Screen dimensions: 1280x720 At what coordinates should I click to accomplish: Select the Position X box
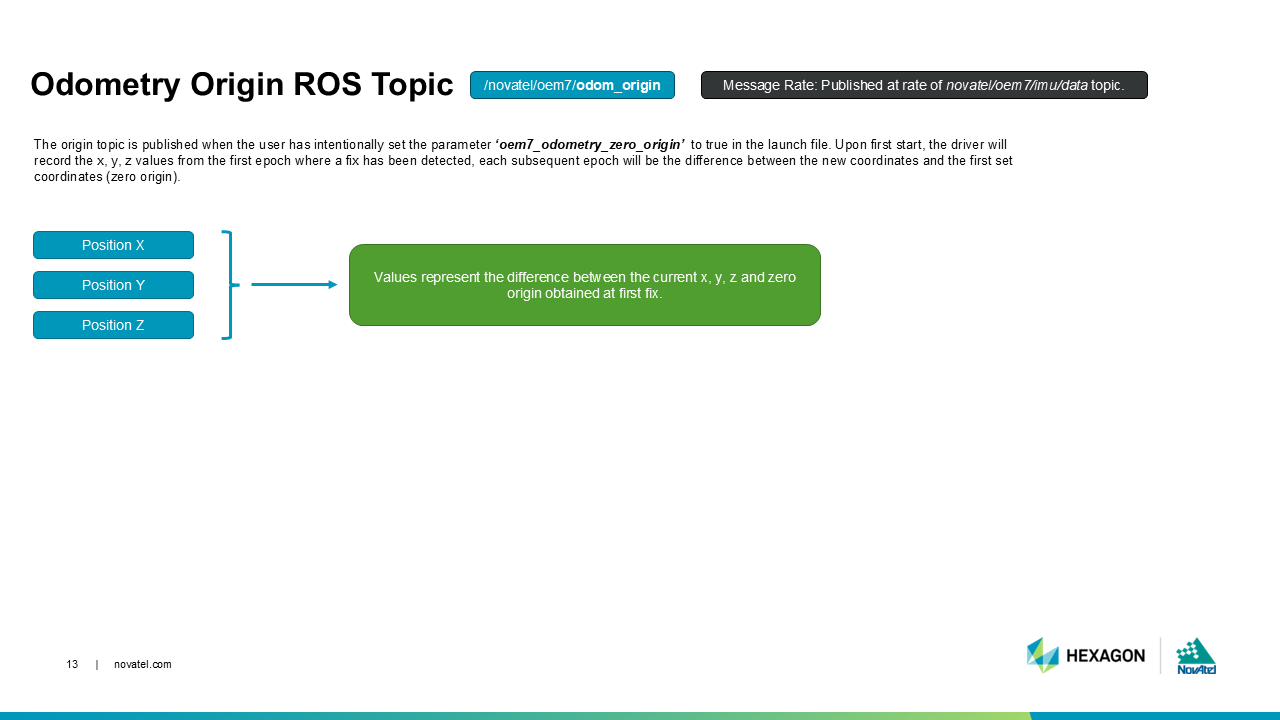coord(113,245)
